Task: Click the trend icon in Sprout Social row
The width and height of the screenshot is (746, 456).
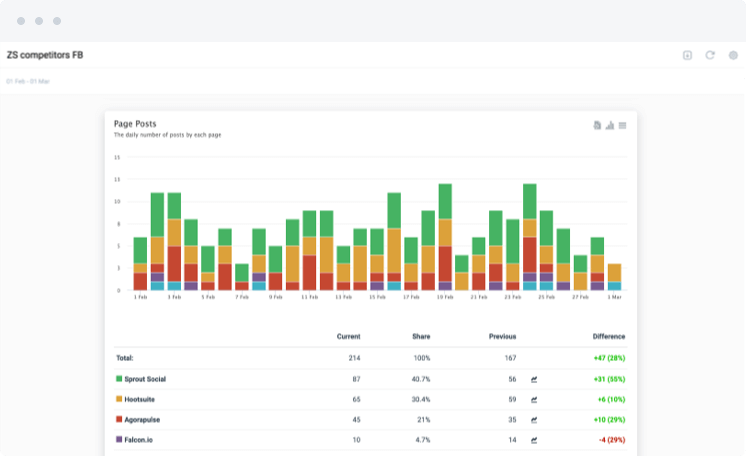Action: (534, 379)
